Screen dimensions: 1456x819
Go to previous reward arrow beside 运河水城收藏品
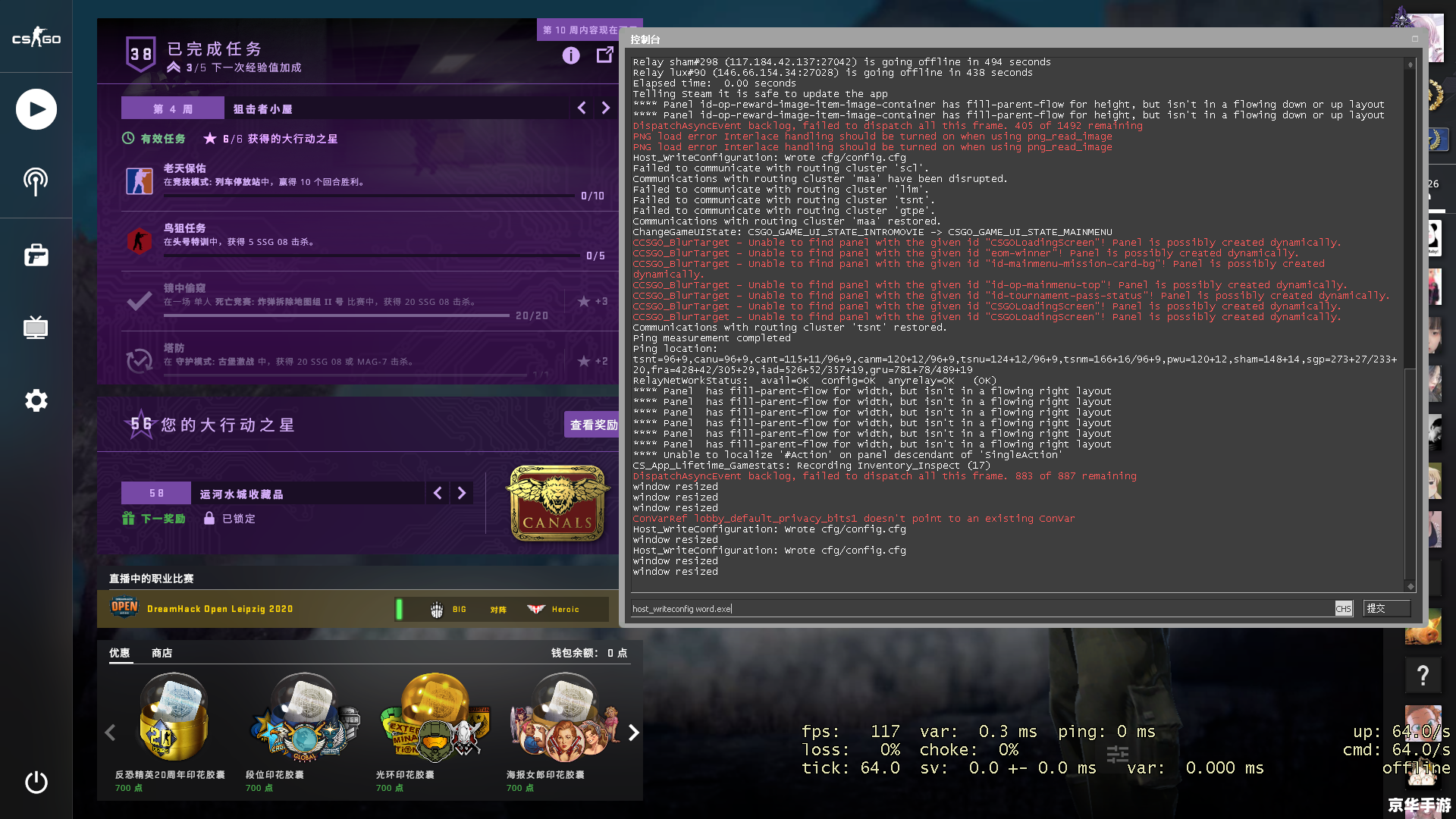438,493
